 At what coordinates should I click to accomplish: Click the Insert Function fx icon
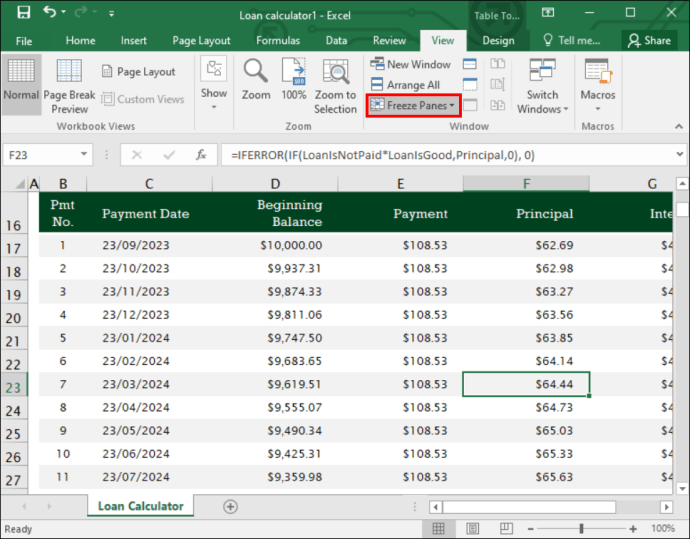click(201, 155)
